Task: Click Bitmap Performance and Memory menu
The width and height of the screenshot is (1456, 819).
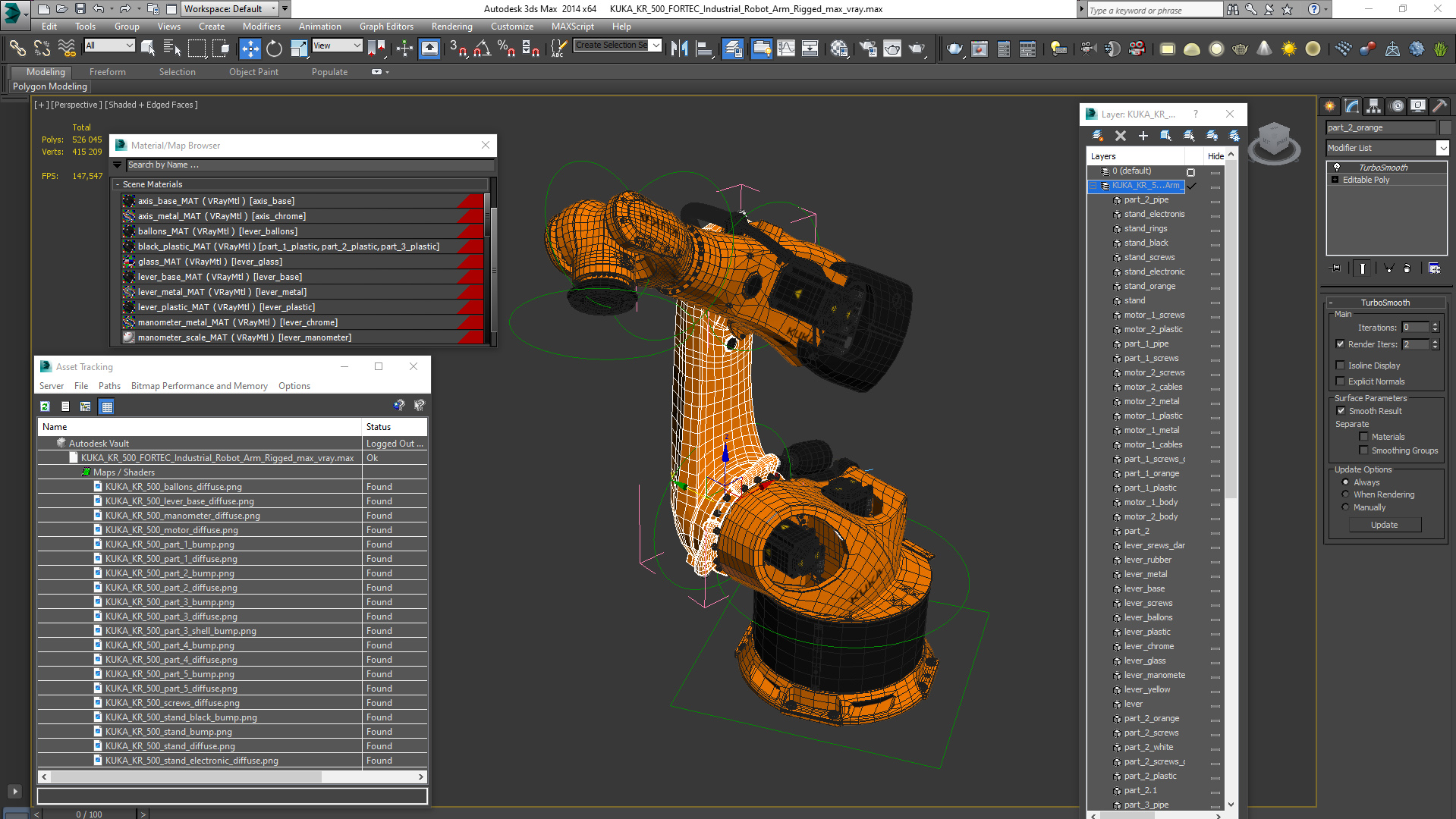Action: [200, 386]
